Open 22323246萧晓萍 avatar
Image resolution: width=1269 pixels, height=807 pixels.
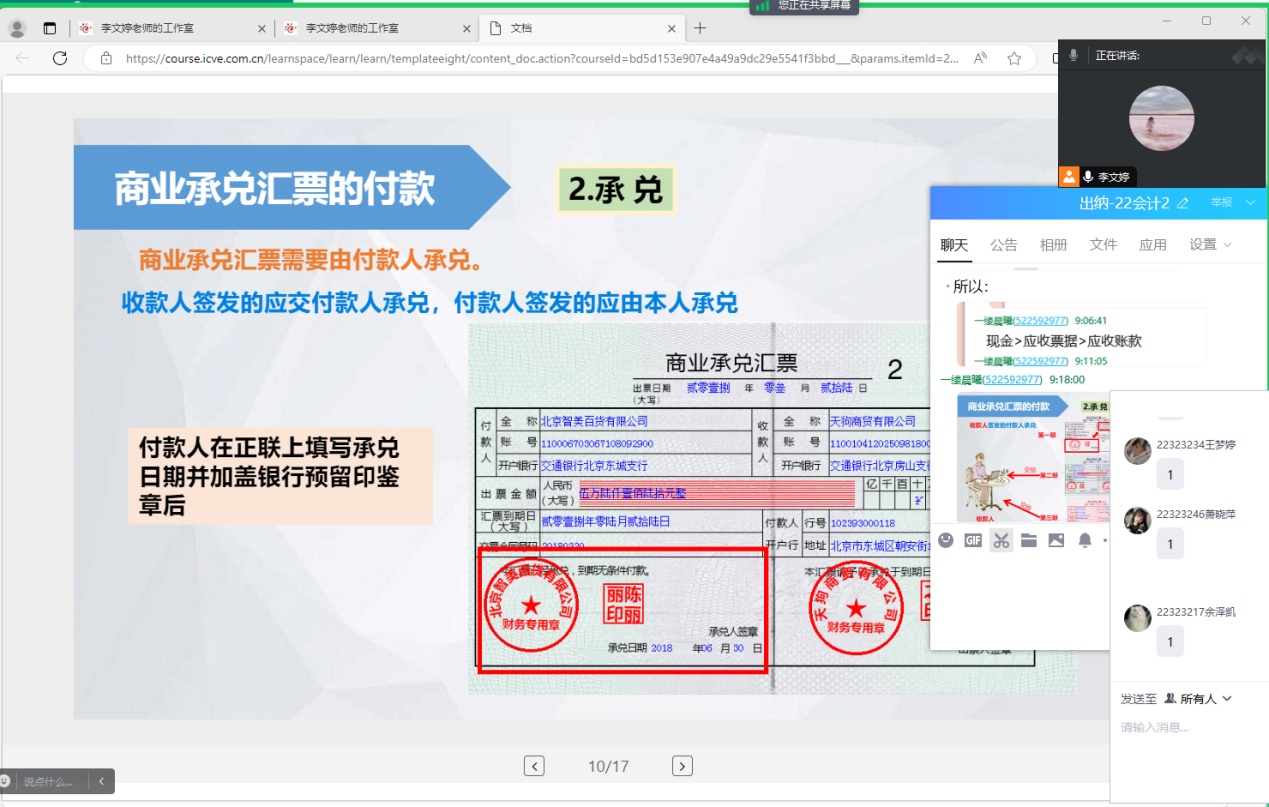[1138, 520]
